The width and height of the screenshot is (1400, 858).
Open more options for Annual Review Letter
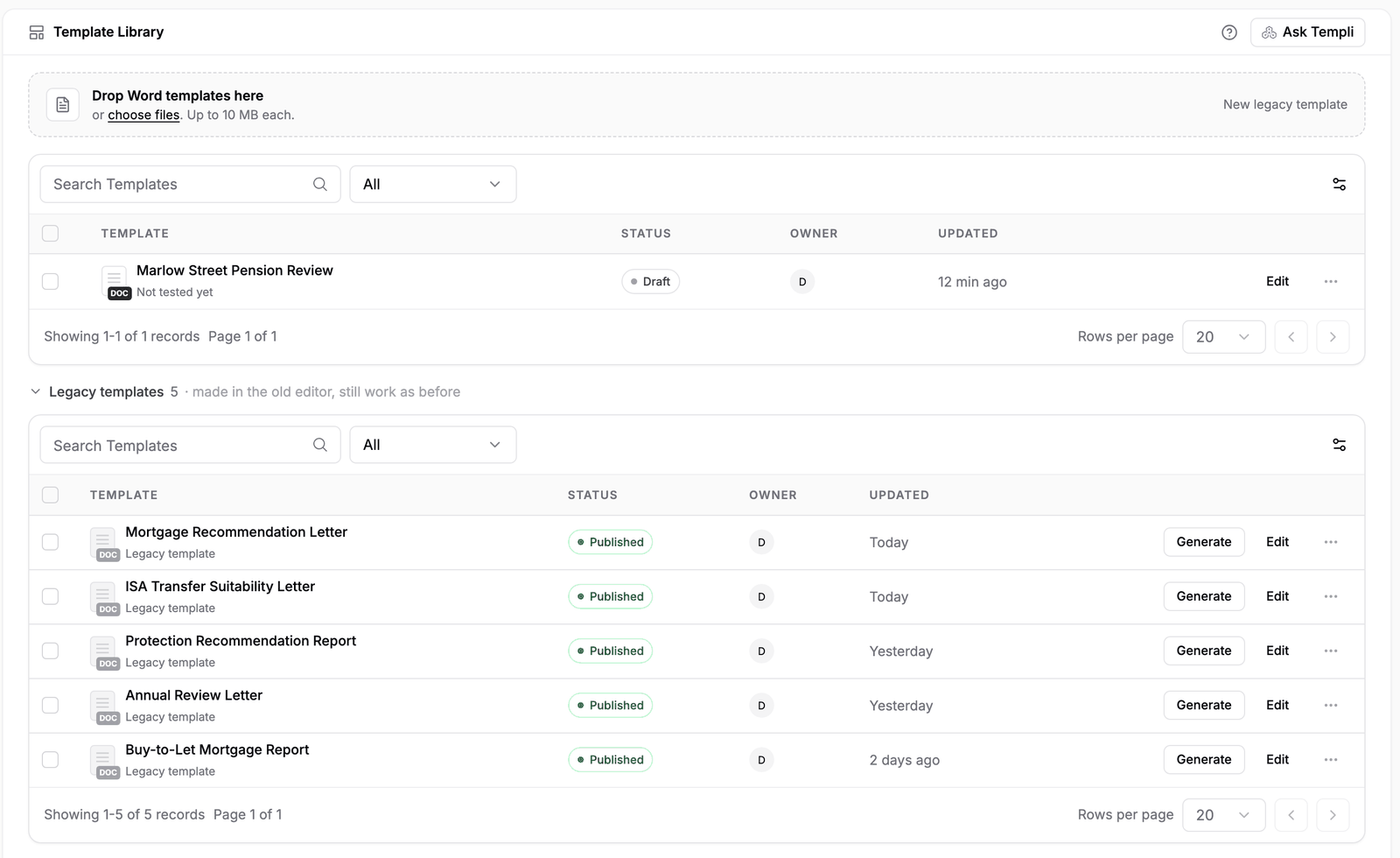1331,705
